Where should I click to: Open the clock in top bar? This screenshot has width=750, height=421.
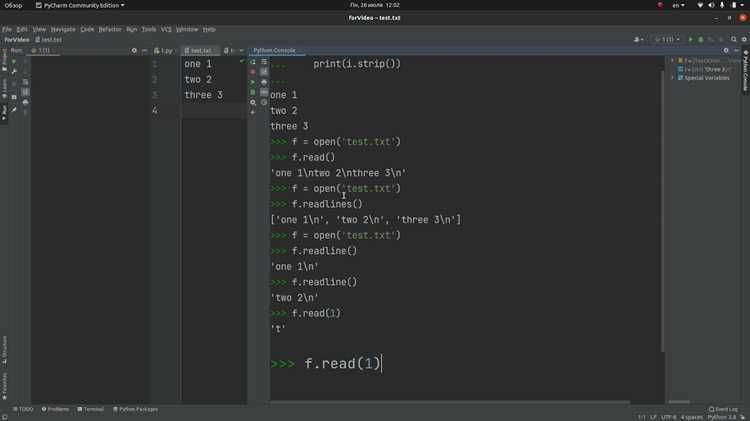tap(375, 5)
